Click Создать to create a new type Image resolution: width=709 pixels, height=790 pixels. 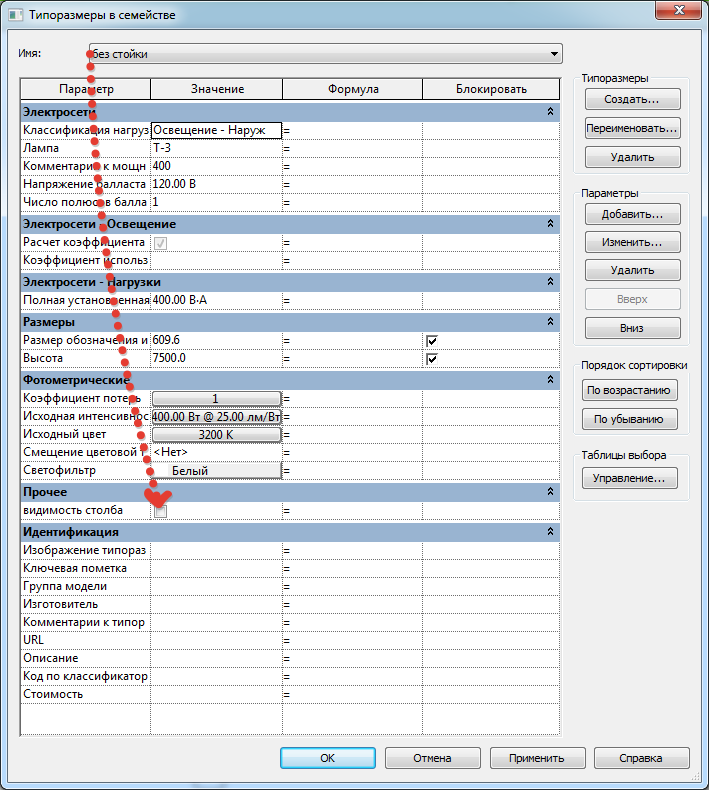632,99
